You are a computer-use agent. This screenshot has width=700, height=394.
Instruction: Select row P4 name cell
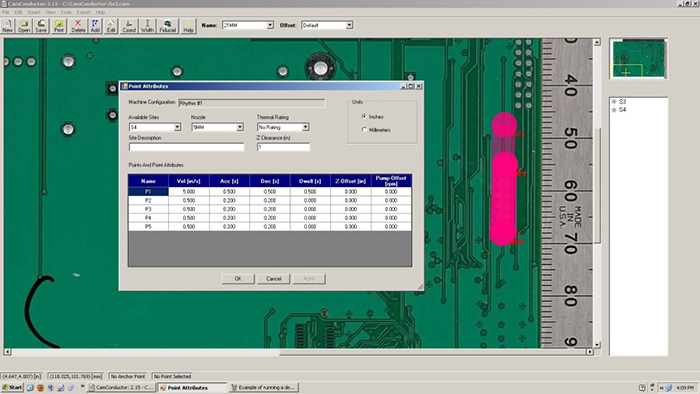pyautogui.click(x=148, y=218)
